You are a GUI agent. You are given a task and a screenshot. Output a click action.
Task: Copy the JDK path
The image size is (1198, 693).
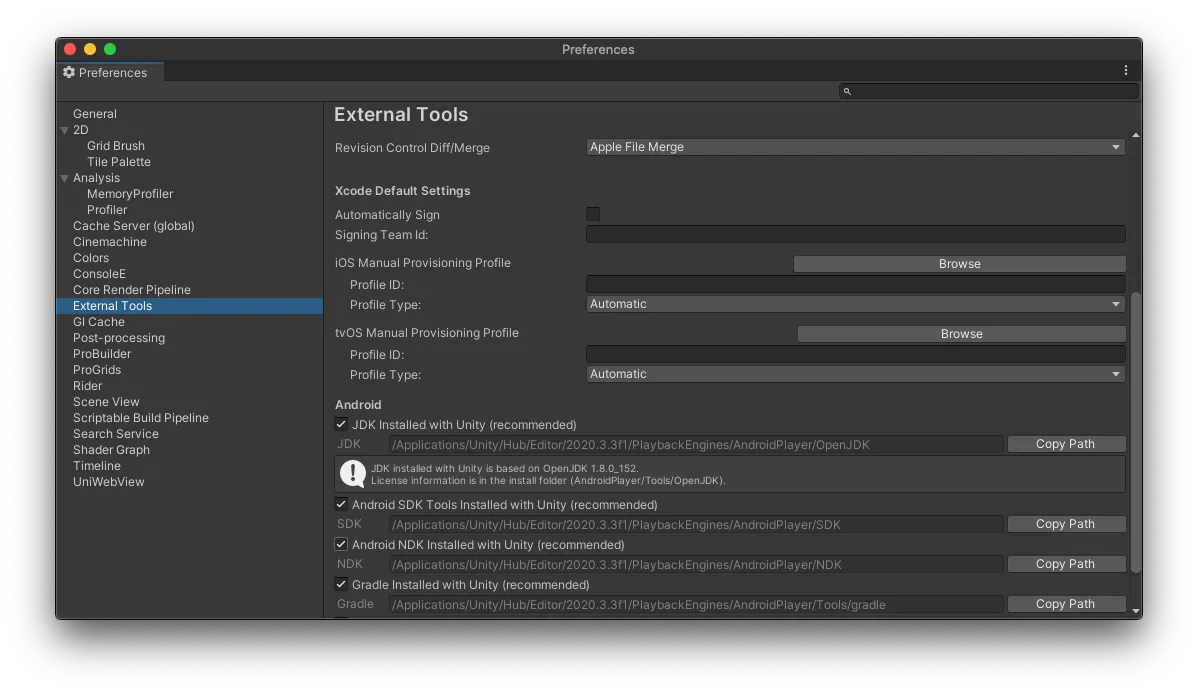(x=1066, y=444)
